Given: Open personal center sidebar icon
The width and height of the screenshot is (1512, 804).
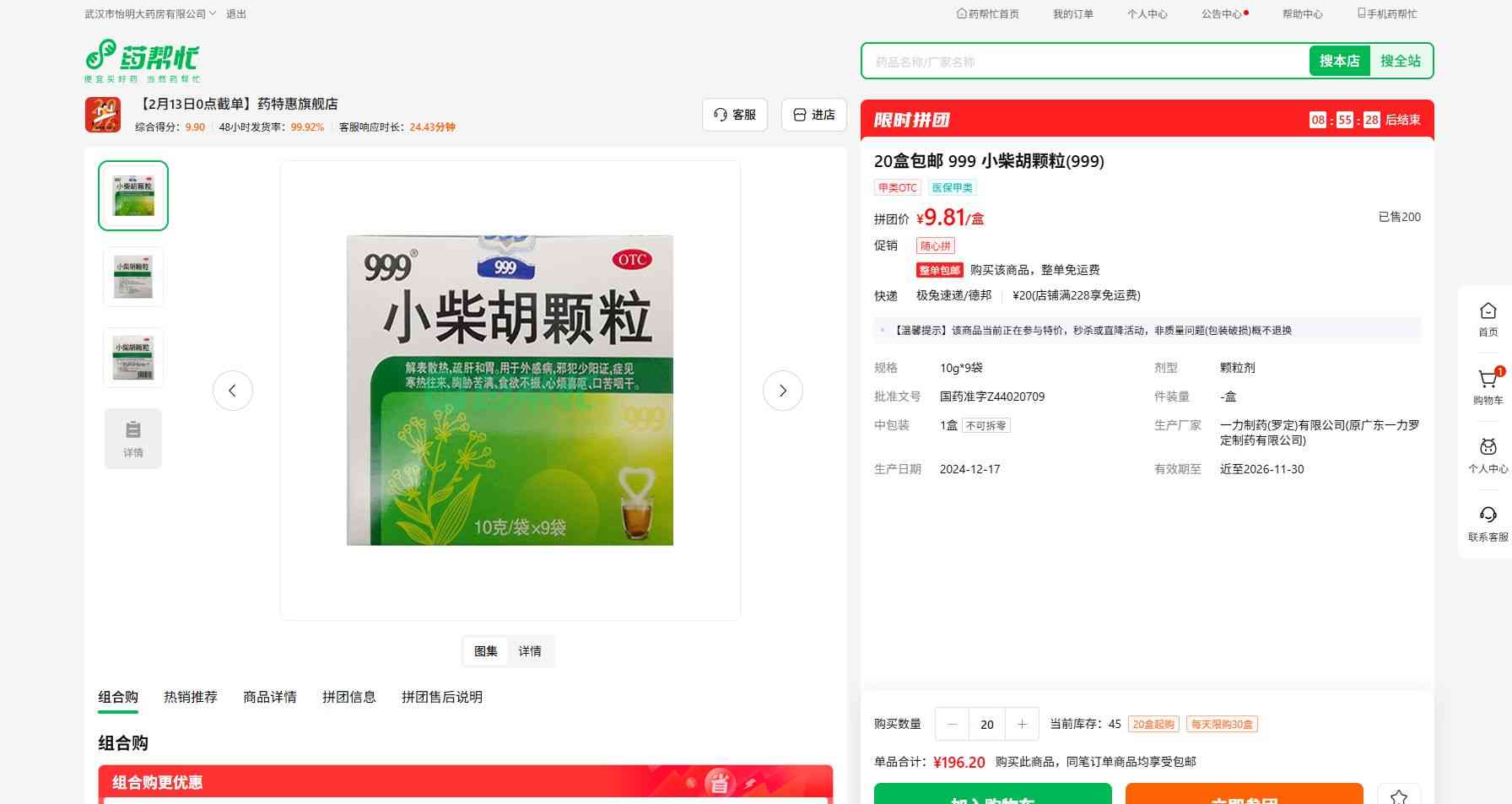Looking at the screenshot, I should [1488, 449].
